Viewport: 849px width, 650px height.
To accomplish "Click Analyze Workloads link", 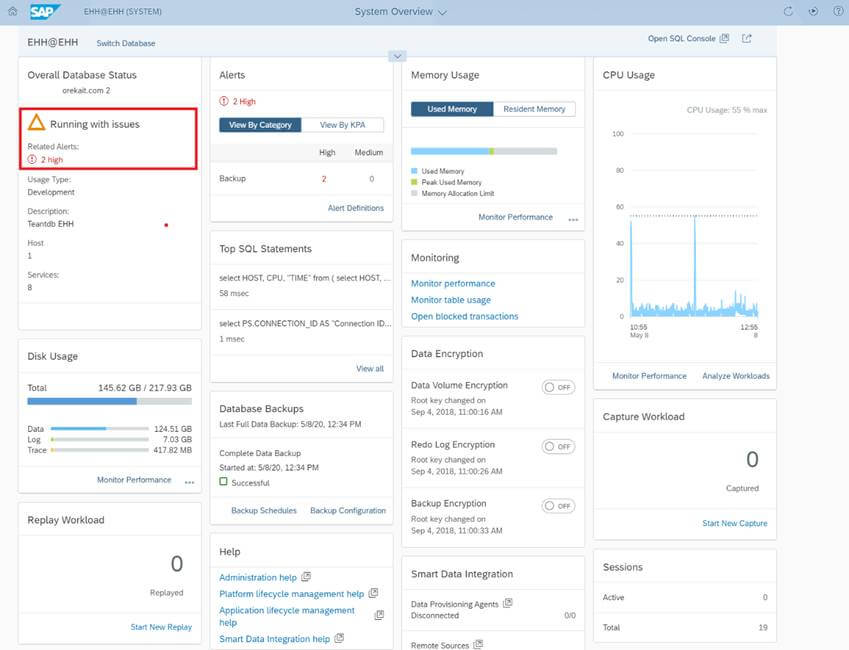I will click(x=736, y=376).
